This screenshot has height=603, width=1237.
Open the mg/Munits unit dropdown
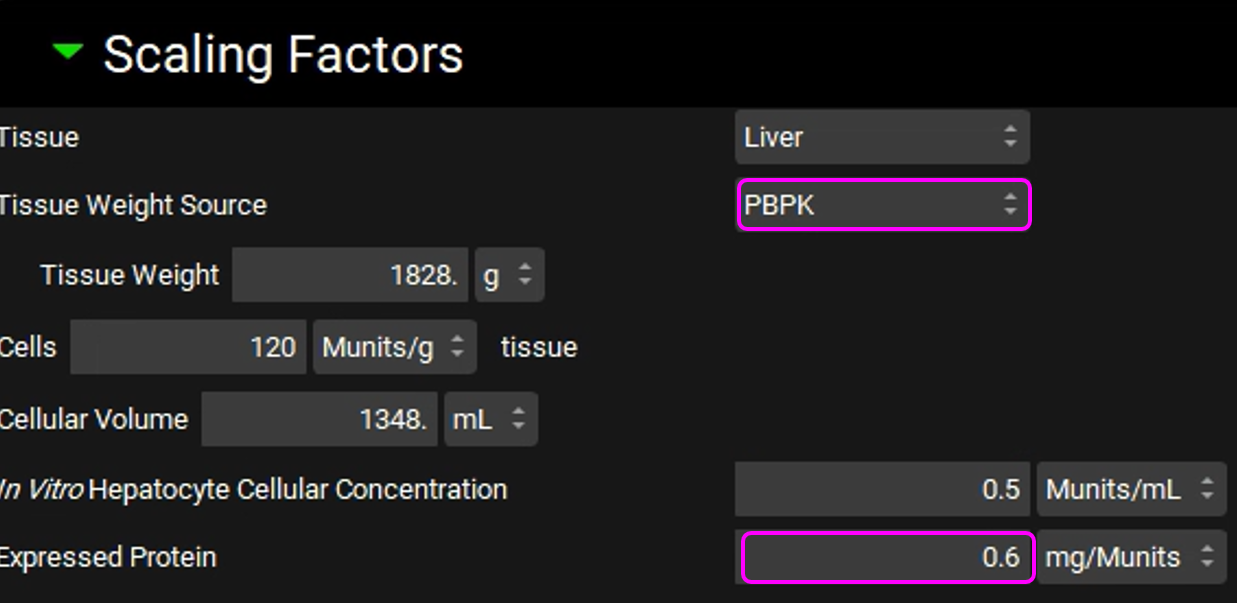(x=1130, y=557)
